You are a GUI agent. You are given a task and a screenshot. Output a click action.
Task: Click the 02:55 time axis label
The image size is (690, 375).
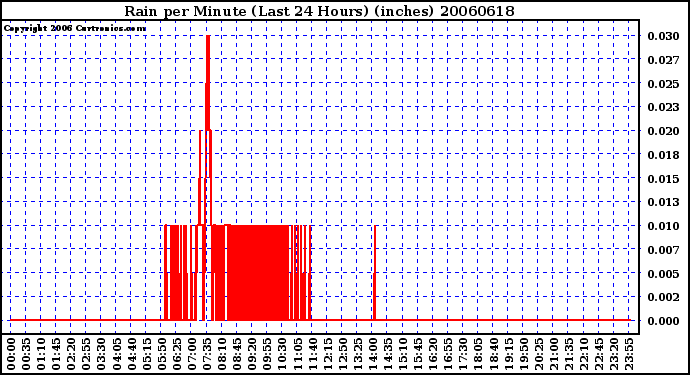click(x=86, y=354)
